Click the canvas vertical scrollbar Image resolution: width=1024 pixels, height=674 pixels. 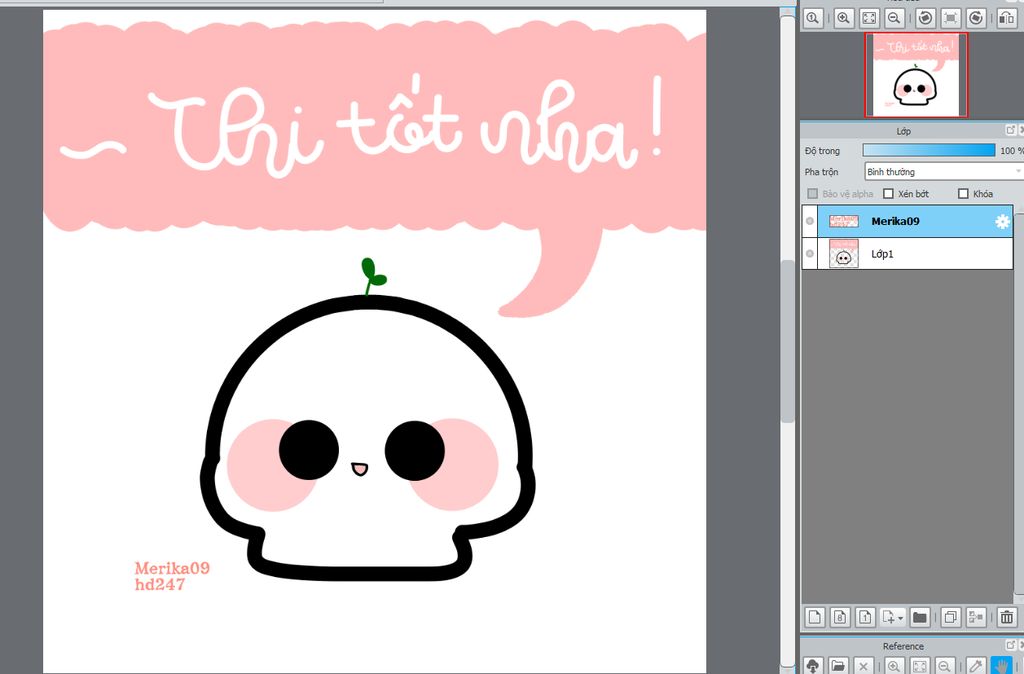click(788, 341)
